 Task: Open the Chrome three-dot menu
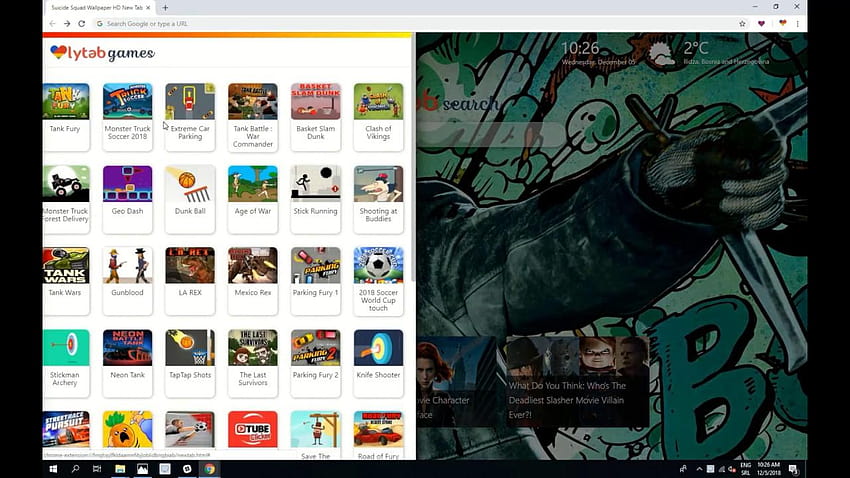pyautogui.click(x=797, y=23)
